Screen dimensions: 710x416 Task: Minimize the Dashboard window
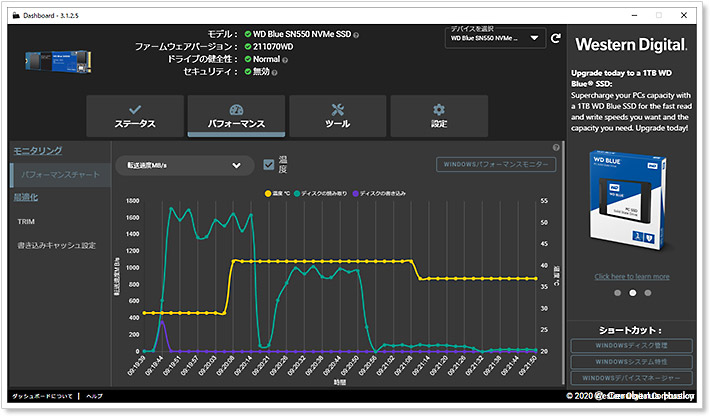[x=634, y=15]
